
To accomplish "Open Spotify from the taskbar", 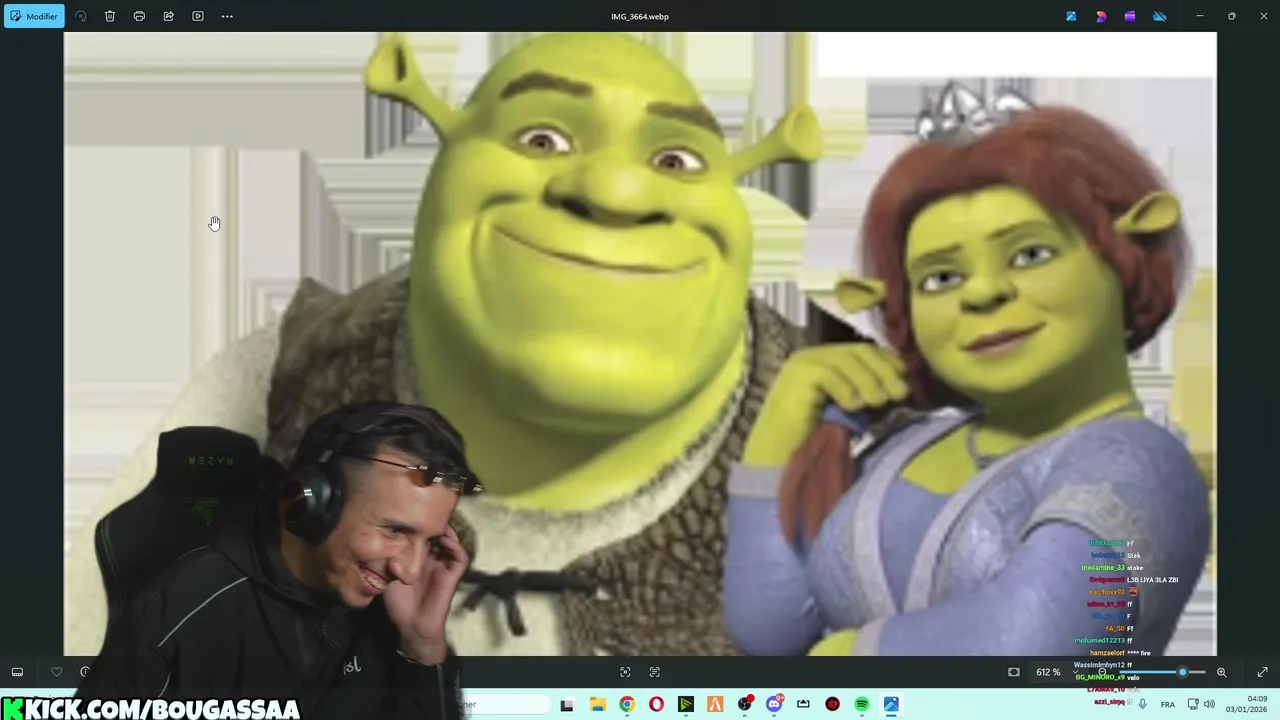I will (x=862, y=704).
